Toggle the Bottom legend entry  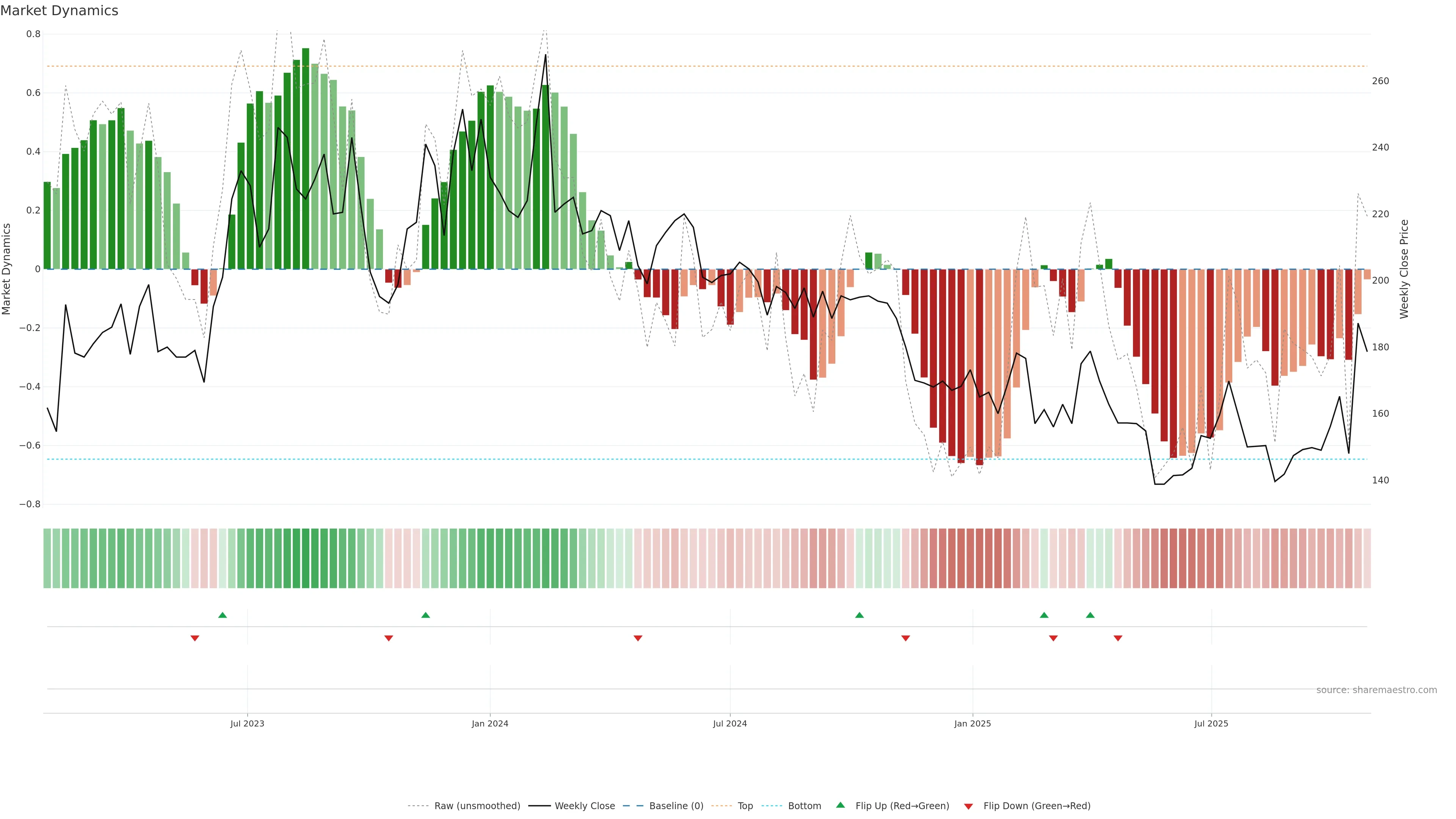point(804,806)
